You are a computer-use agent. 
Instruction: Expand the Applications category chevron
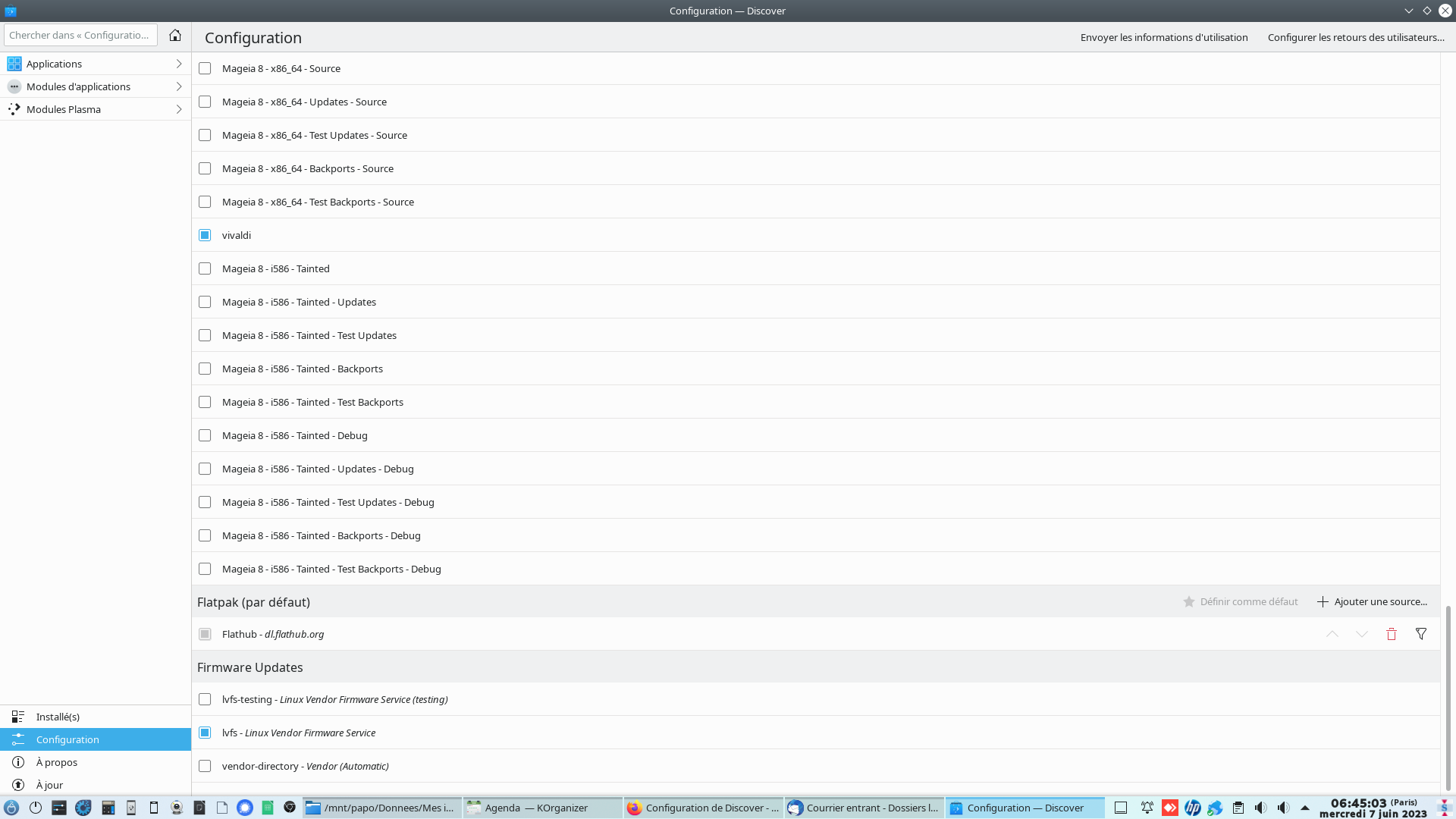[179, 64]
